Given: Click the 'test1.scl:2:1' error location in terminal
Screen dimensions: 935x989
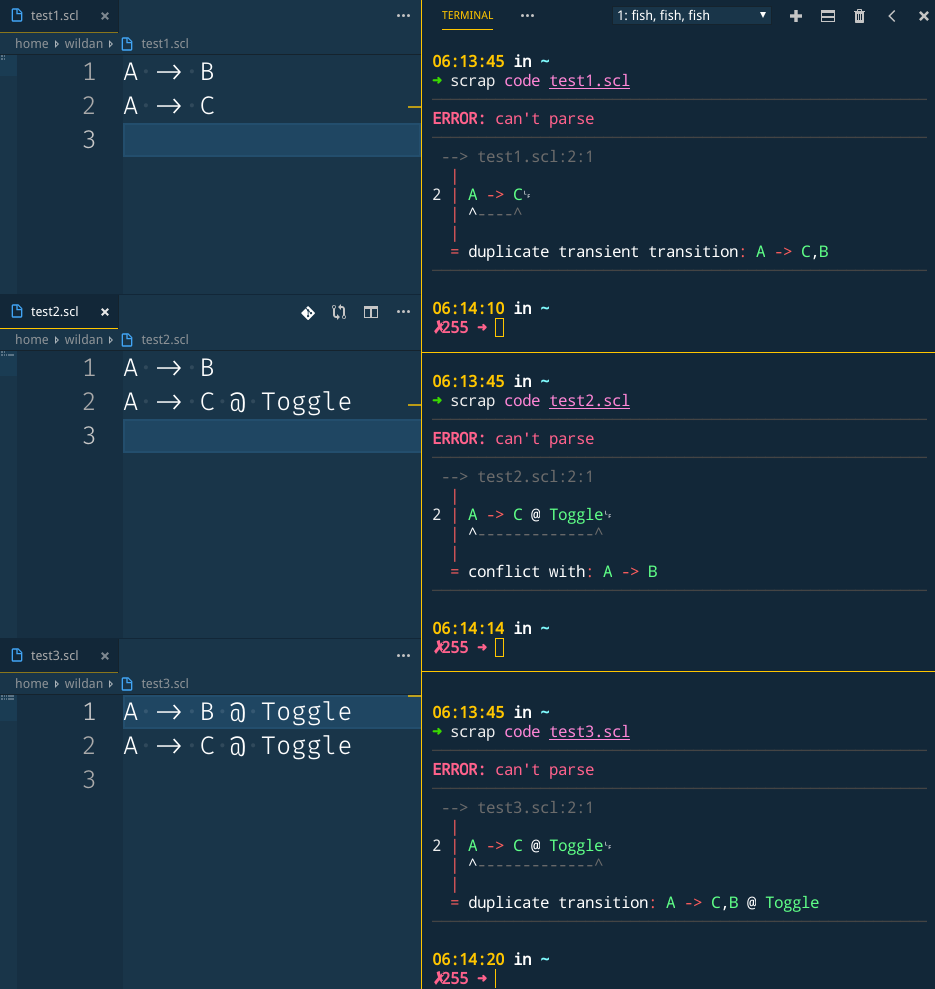Looking at the screenshot, I should click(535, 156).
